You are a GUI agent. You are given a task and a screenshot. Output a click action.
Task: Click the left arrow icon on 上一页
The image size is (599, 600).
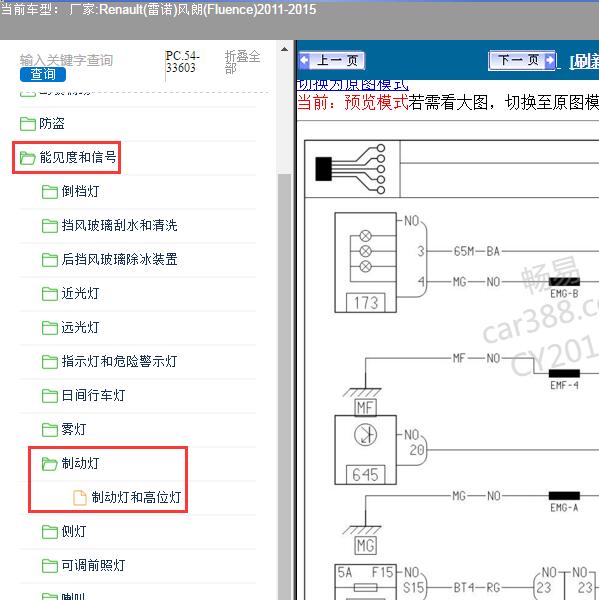[305, 60]
